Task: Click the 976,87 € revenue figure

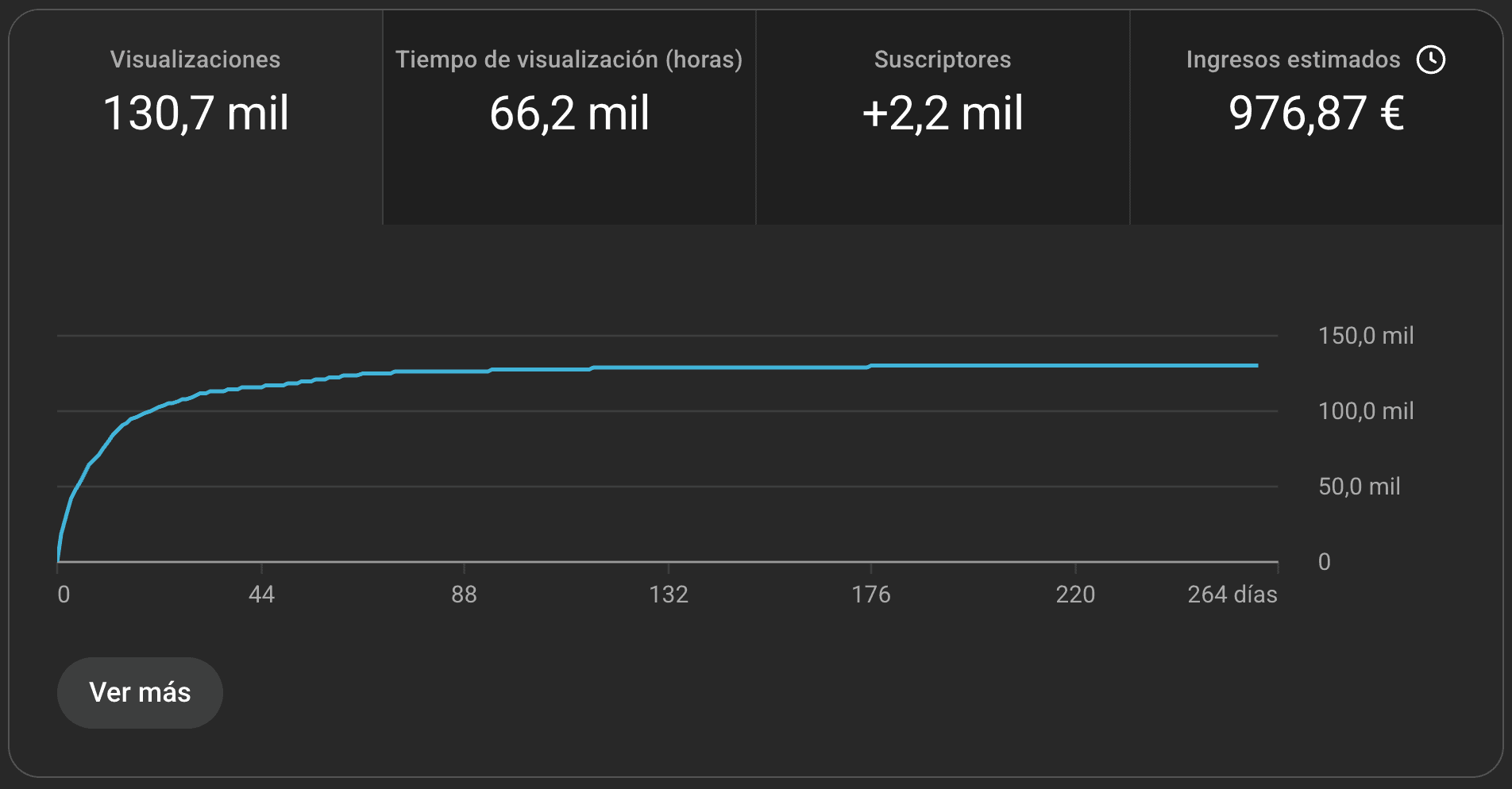Action: click(x=1316, y=113)
